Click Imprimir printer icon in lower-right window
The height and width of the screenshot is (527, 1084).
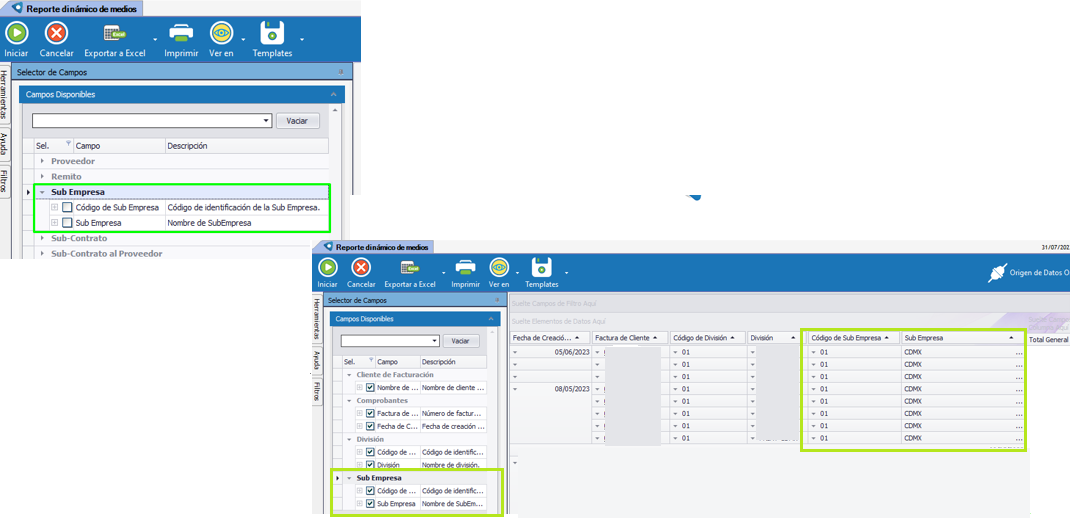coord(465,268)
